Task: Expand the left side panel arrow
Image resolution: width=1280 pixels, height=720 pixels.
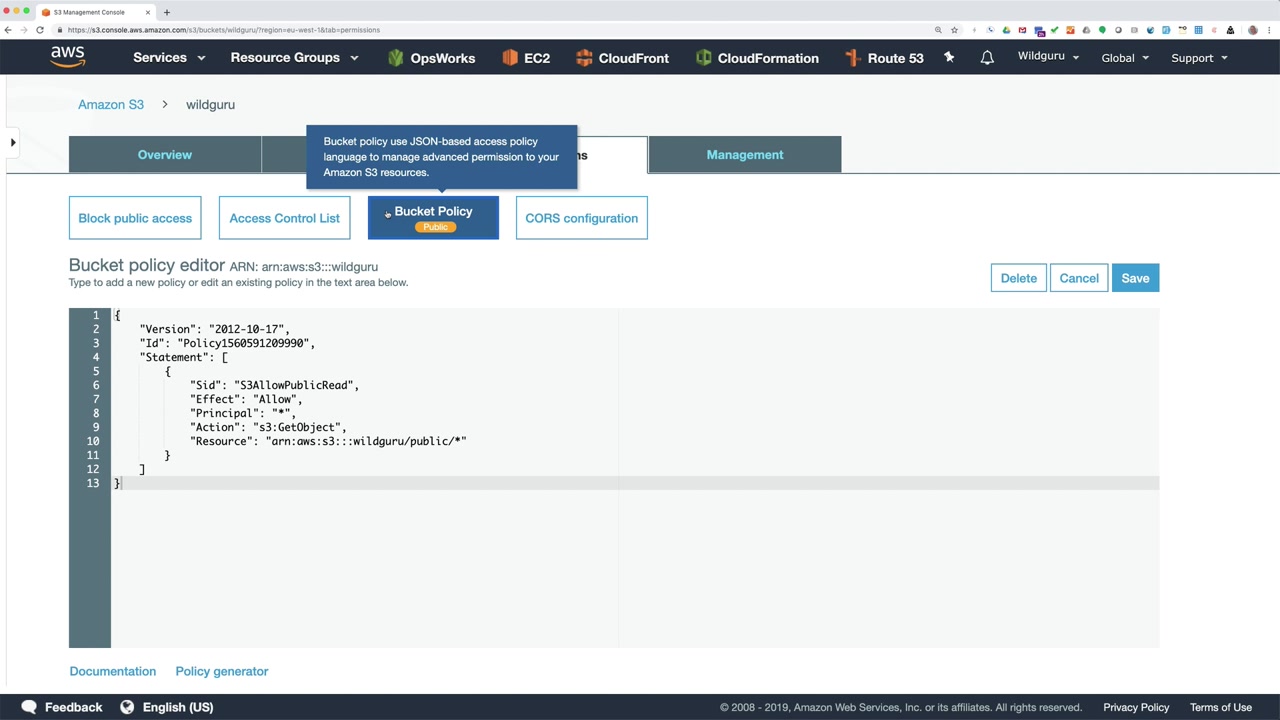Action: 12,143
